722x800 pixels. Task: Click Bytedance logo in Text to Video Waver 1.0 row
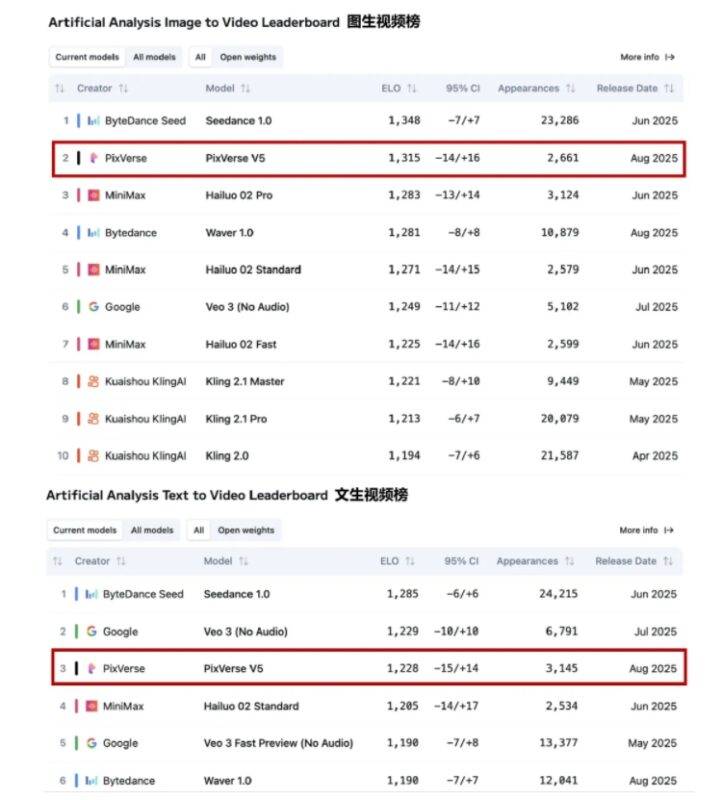click(91, 781)
